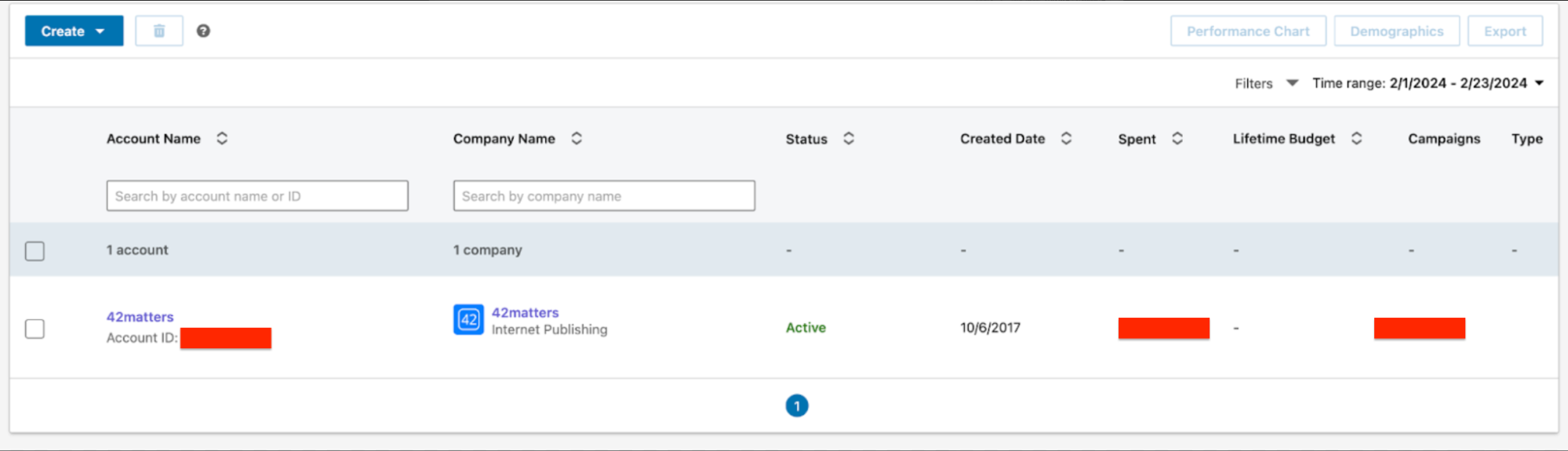Sort by Spent column arrows
Image resolution: width=1568 pixels, height=451 pixels.
pyautogui.click(x=1177, y=139)
